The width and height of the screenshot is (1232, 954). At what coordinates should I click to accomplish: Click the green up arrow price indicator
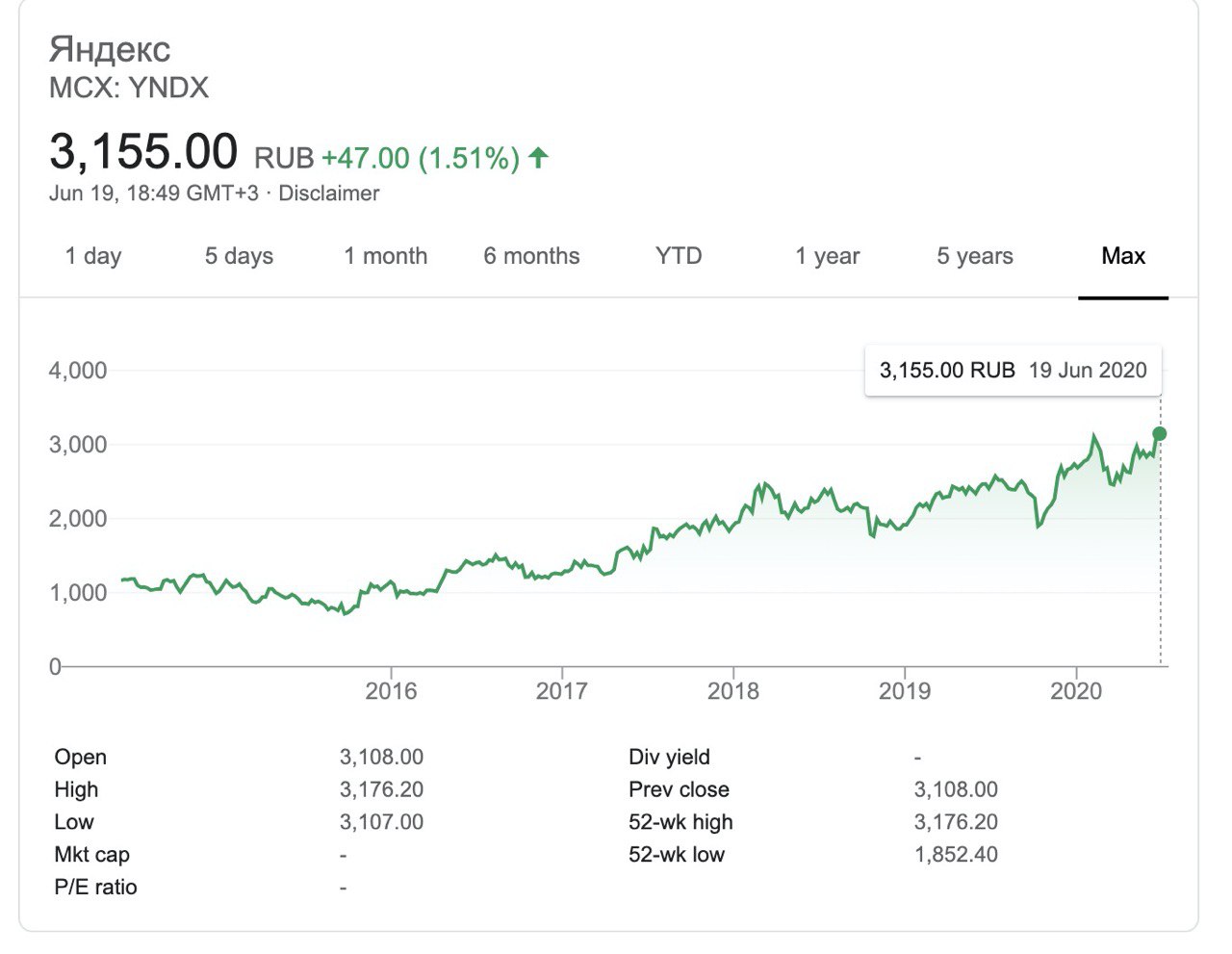(539, 157)
